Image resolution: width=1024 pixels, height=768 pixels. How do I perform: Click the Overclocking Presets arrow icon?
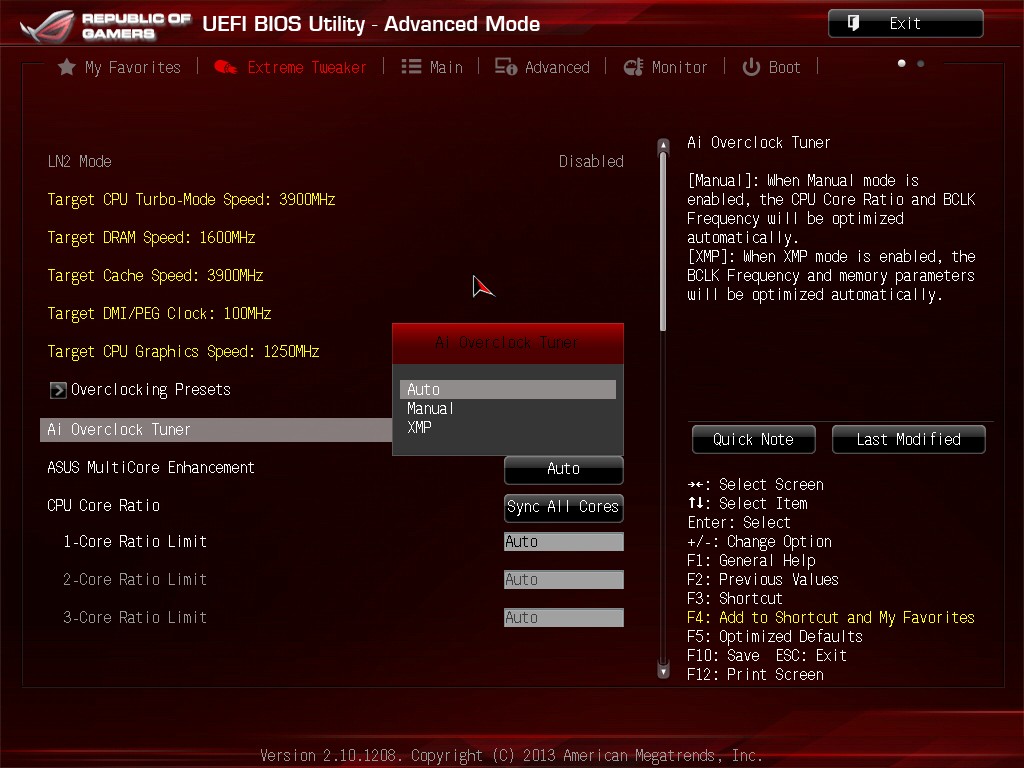coord(57,390)
